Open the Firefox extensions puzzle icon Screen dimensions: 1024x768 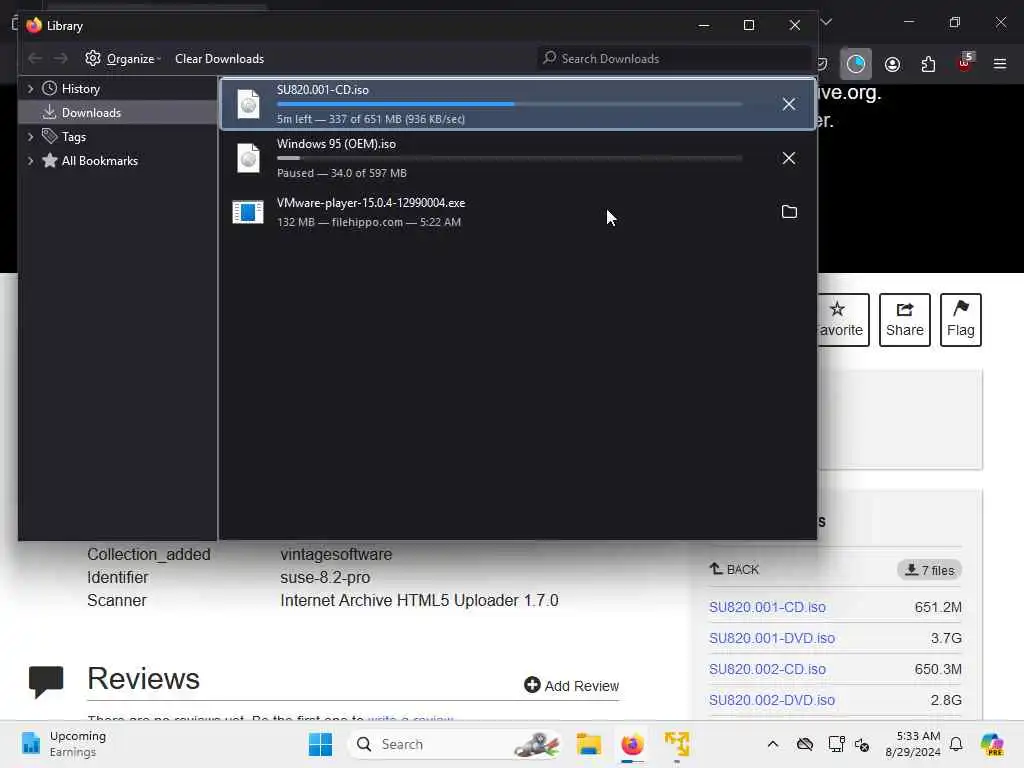tap(928, 64)
